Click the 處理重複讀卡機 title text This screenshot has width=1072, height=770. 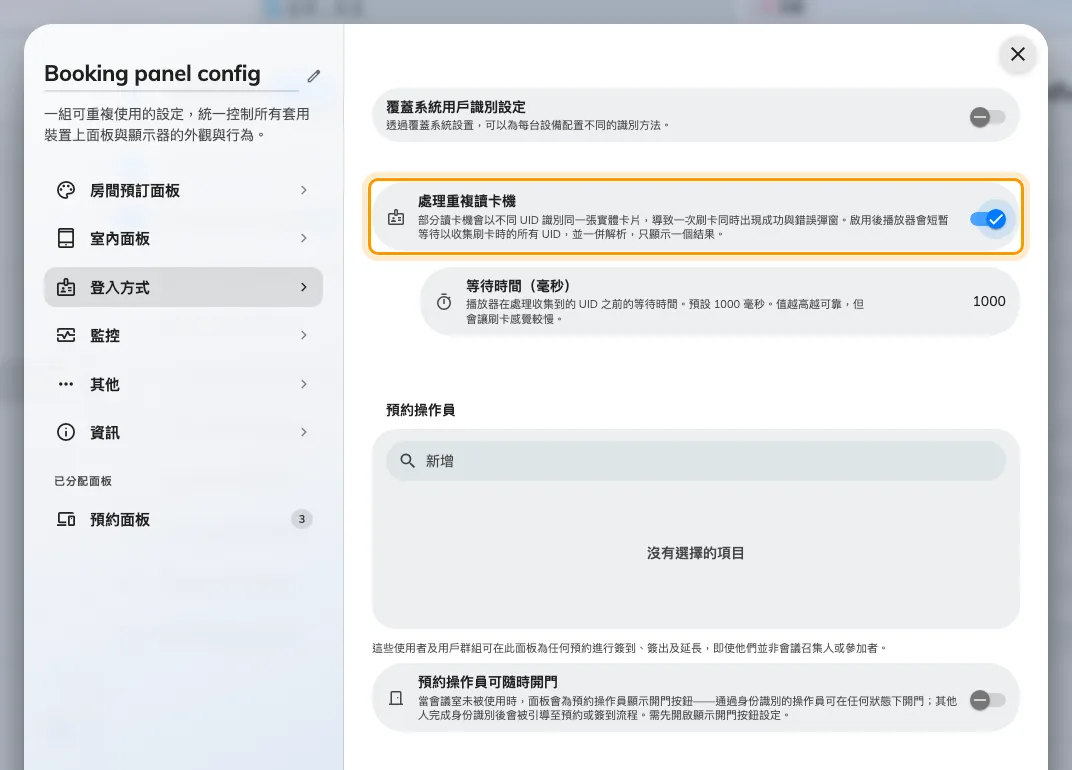467,201
